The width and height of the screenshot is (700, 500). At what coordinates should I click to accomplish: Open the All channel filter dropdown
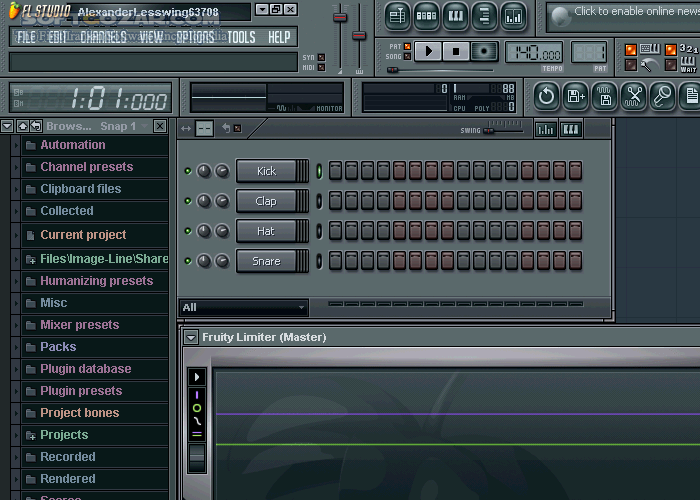coord(244,307)
